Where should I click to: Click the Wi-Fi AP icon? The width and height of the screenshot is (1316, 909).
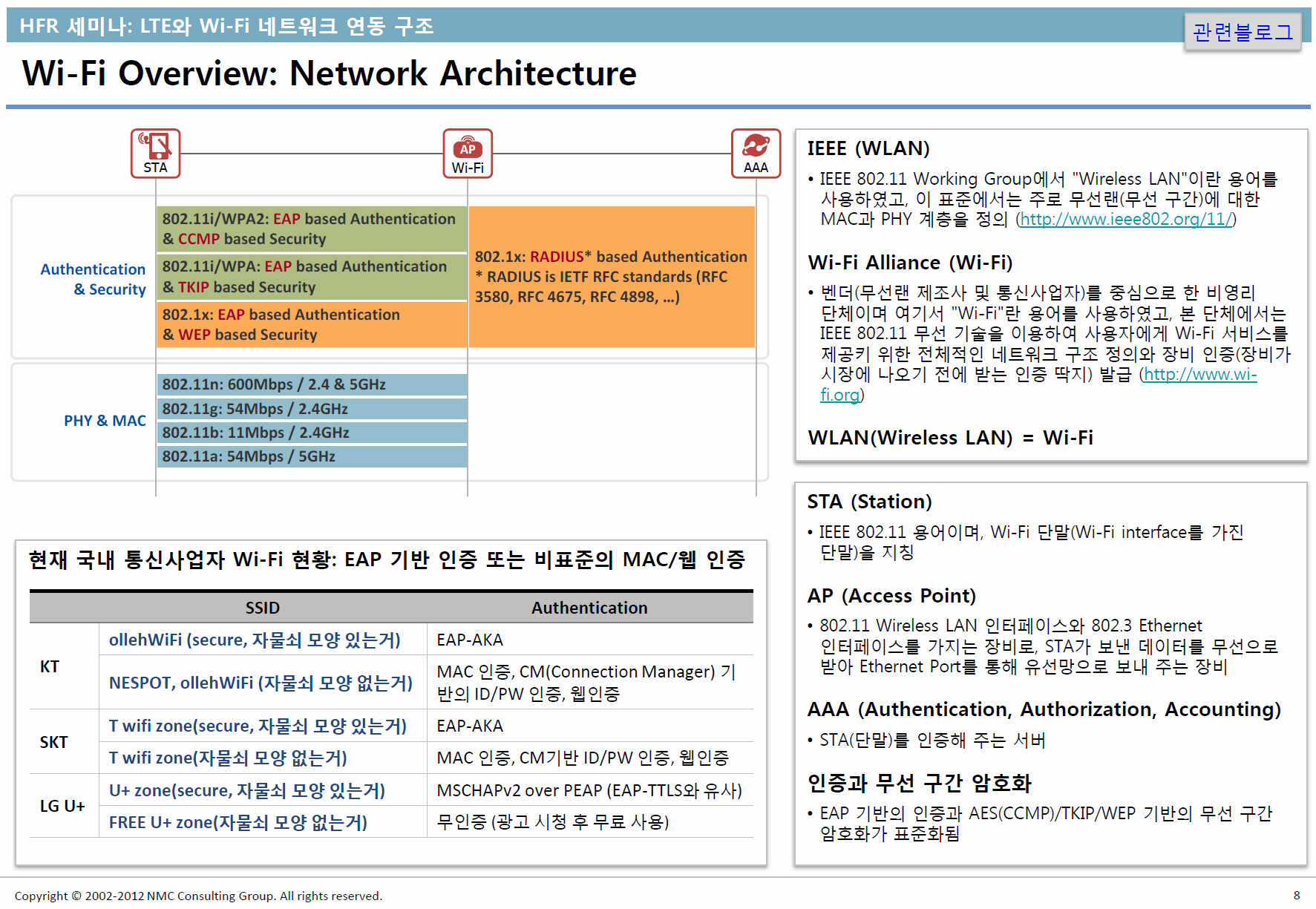468,154
